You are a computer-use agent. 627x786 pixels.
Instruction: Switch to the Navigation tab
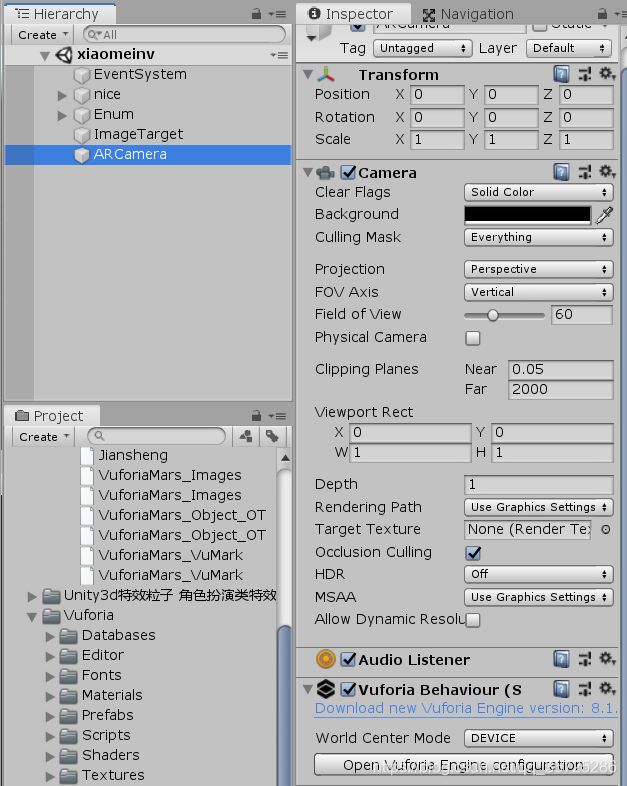click(x=468, y=15)
